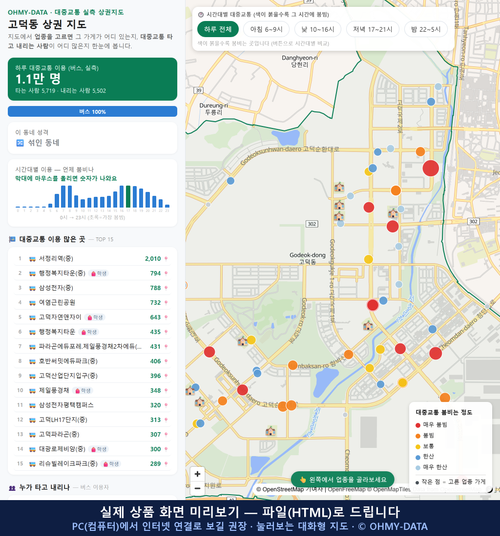Click the 학생 badge on rank 6 행정복지타운

(89, 332)
